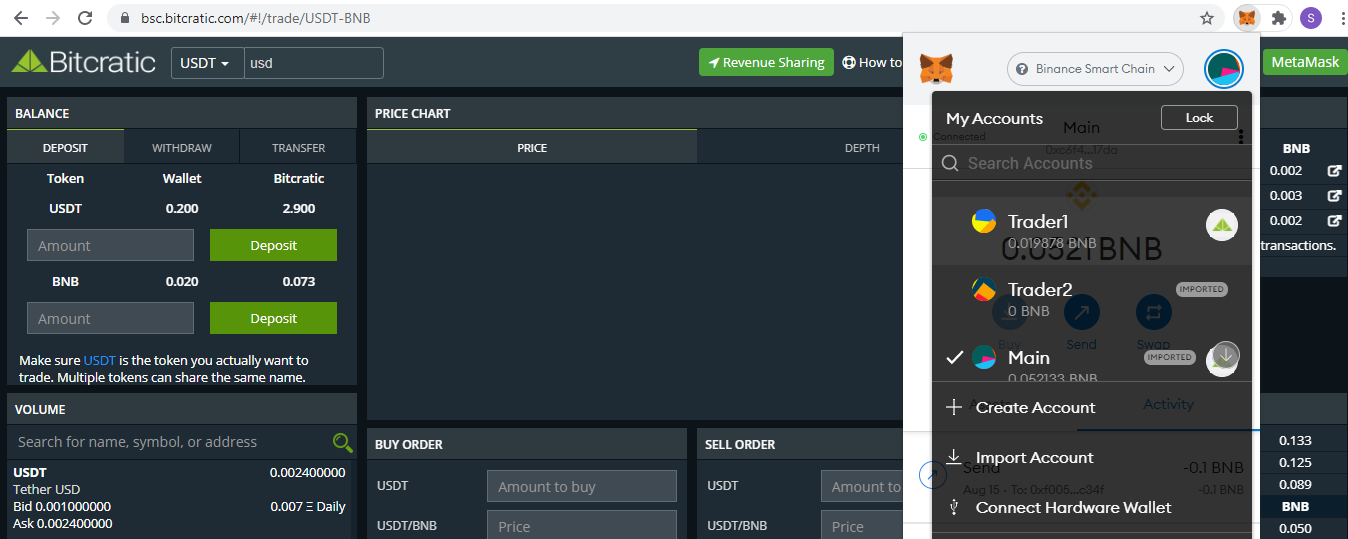Show the Price chart tab
1348x539 pixels.
coord(532,148)
